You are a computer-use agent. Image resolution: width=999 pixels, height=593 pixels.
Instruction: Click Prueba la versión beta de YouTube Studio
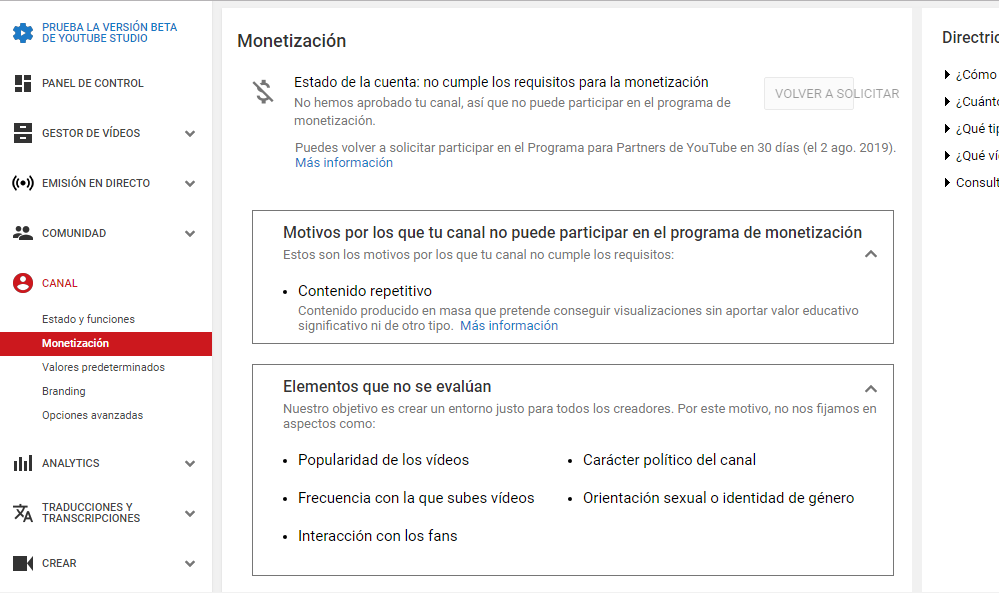pos(110,32)
